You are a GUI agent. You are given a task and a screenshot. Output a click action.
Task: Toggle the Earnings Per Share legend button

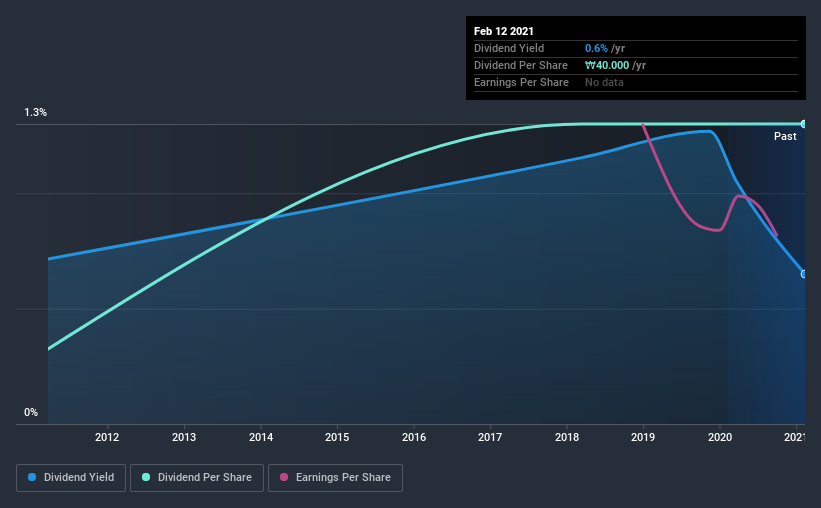click(336, 478)
